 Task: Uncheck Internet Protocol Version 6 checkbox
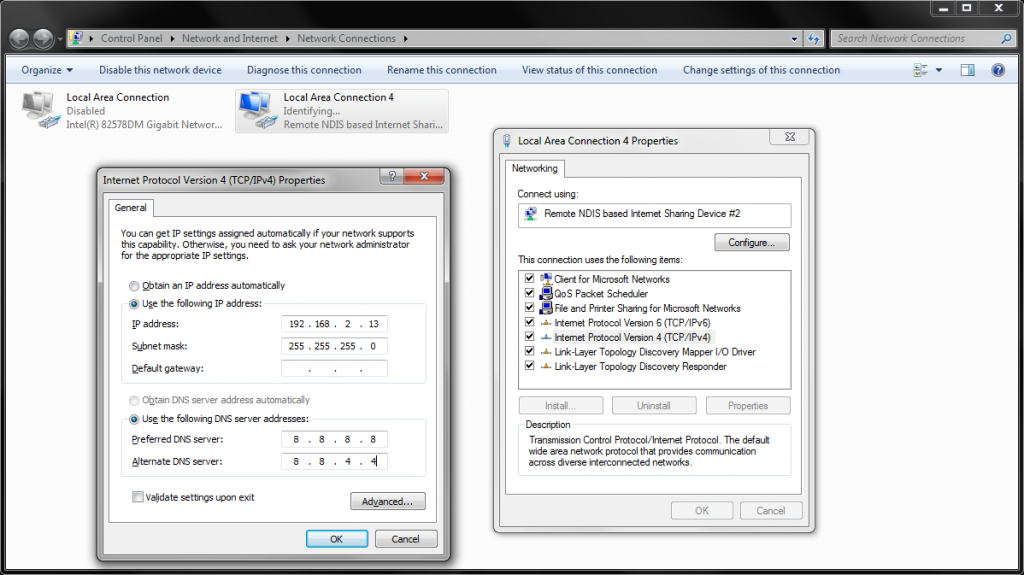(x=530, y=322)
